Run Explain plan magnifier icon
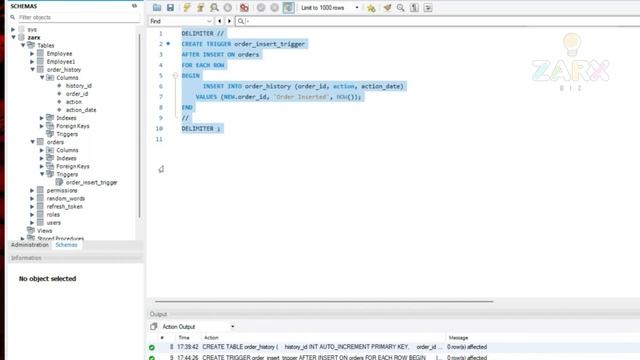Image resolution: width=640 pixels, height=360 pixels. click(214, 7)
